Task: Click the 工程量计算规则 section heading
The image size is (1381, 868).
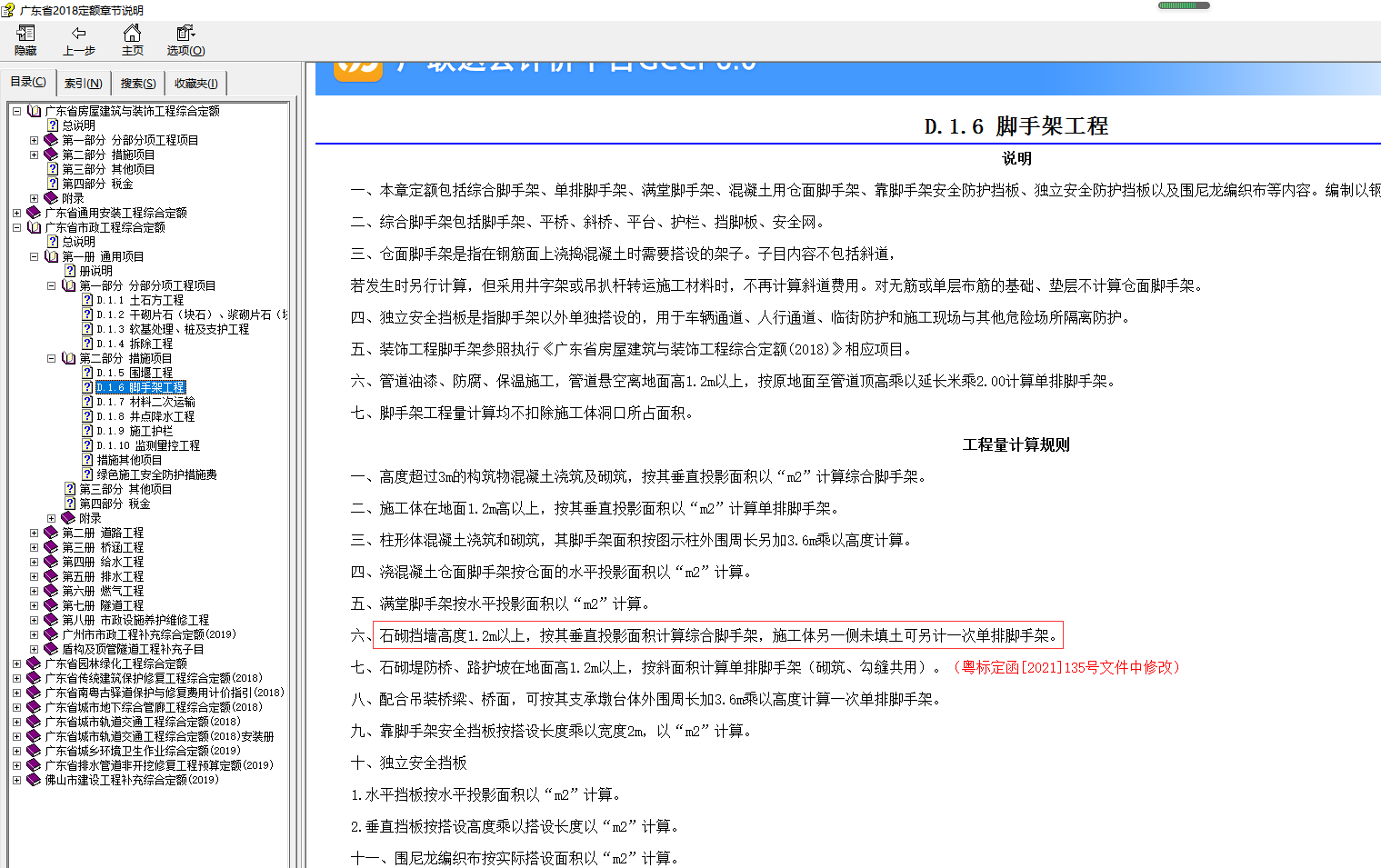Action: [1016, 444]
